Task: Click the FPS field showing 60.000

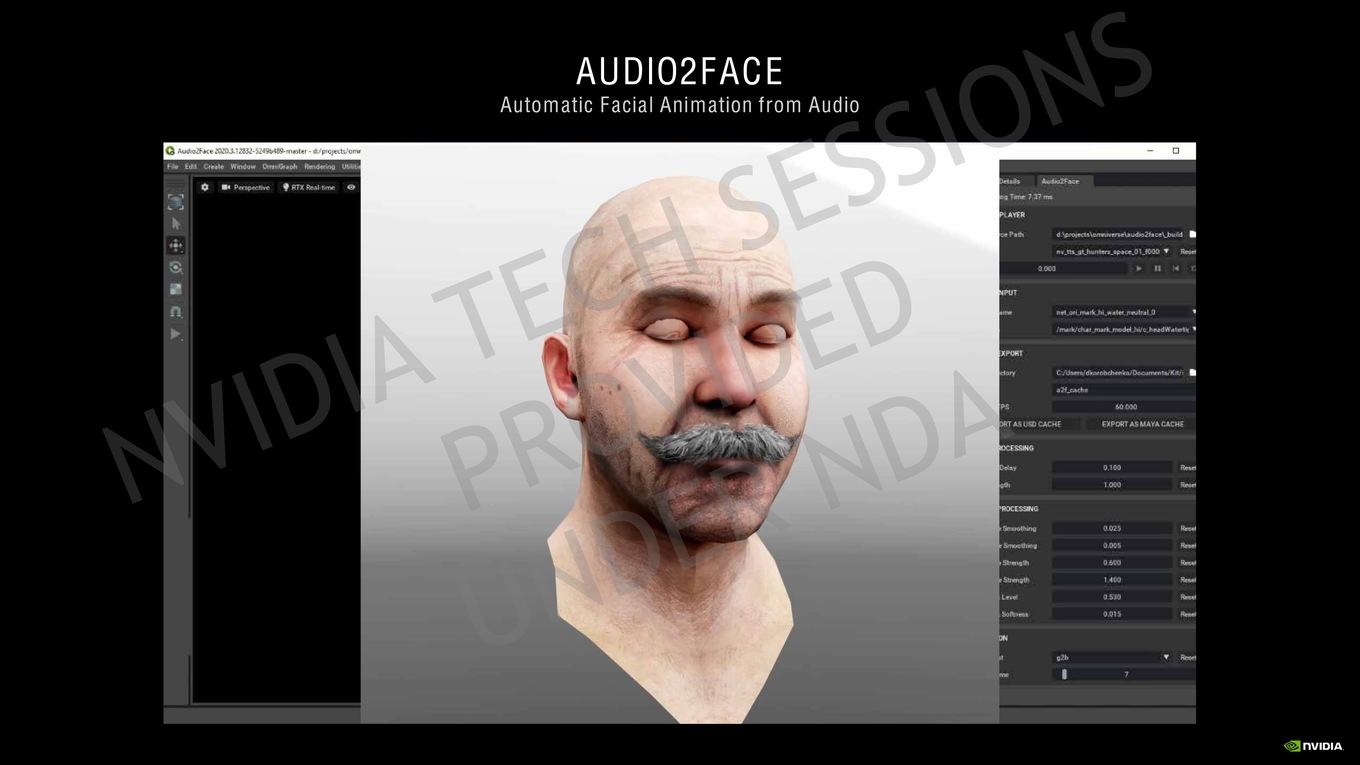Action: 1125,407
